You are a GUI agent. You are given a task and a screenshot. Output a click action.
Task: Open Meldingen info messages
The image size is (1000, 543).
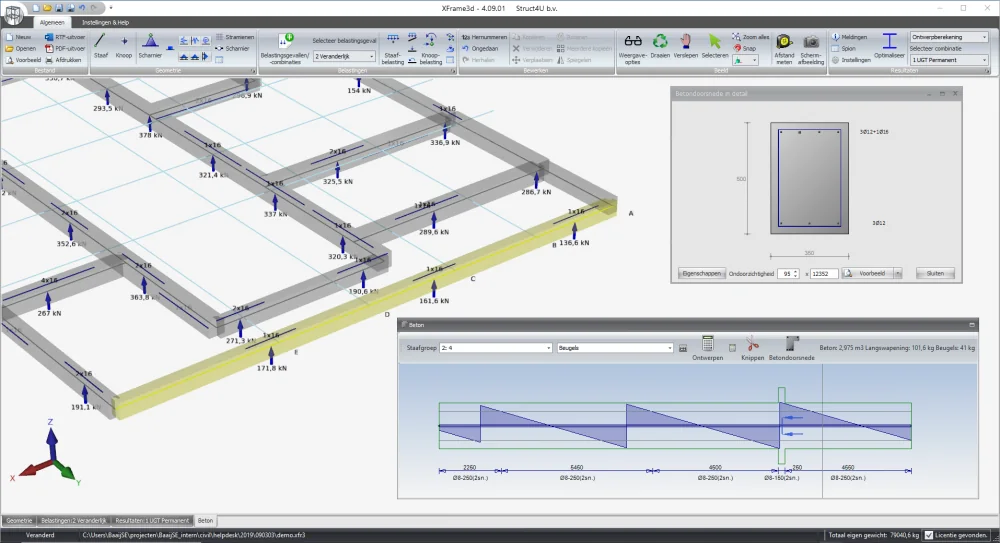click(x=849, y=37)
